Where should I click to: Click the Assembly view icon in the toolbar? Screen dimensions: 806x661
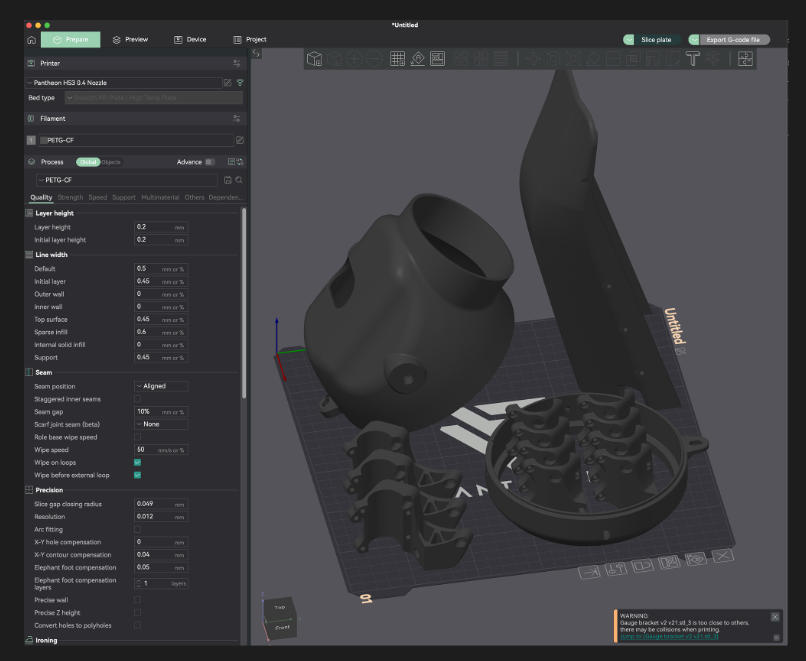click(x=745, y=59)
